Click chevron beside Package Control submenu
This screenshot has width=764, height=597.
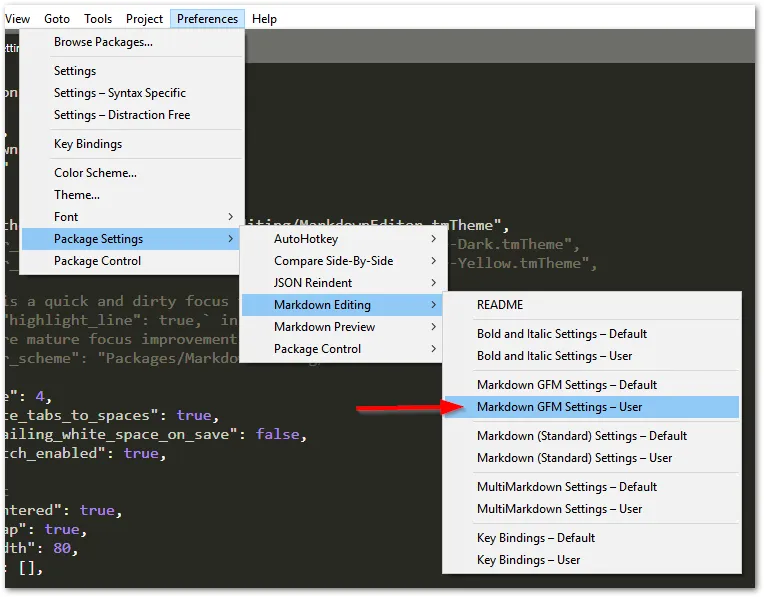434,348
